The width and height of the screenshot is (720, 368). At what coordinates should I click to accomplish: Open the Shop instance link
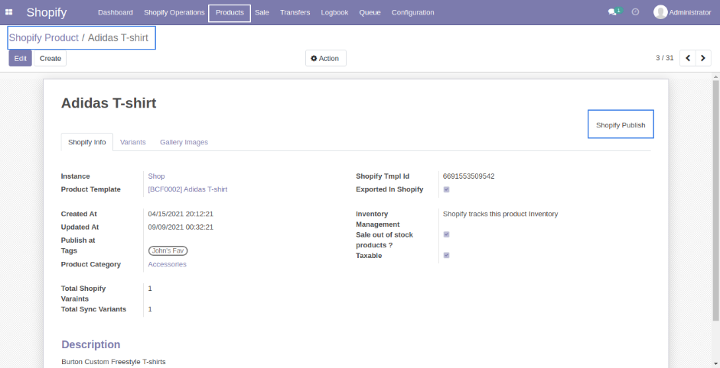point(156,176)
